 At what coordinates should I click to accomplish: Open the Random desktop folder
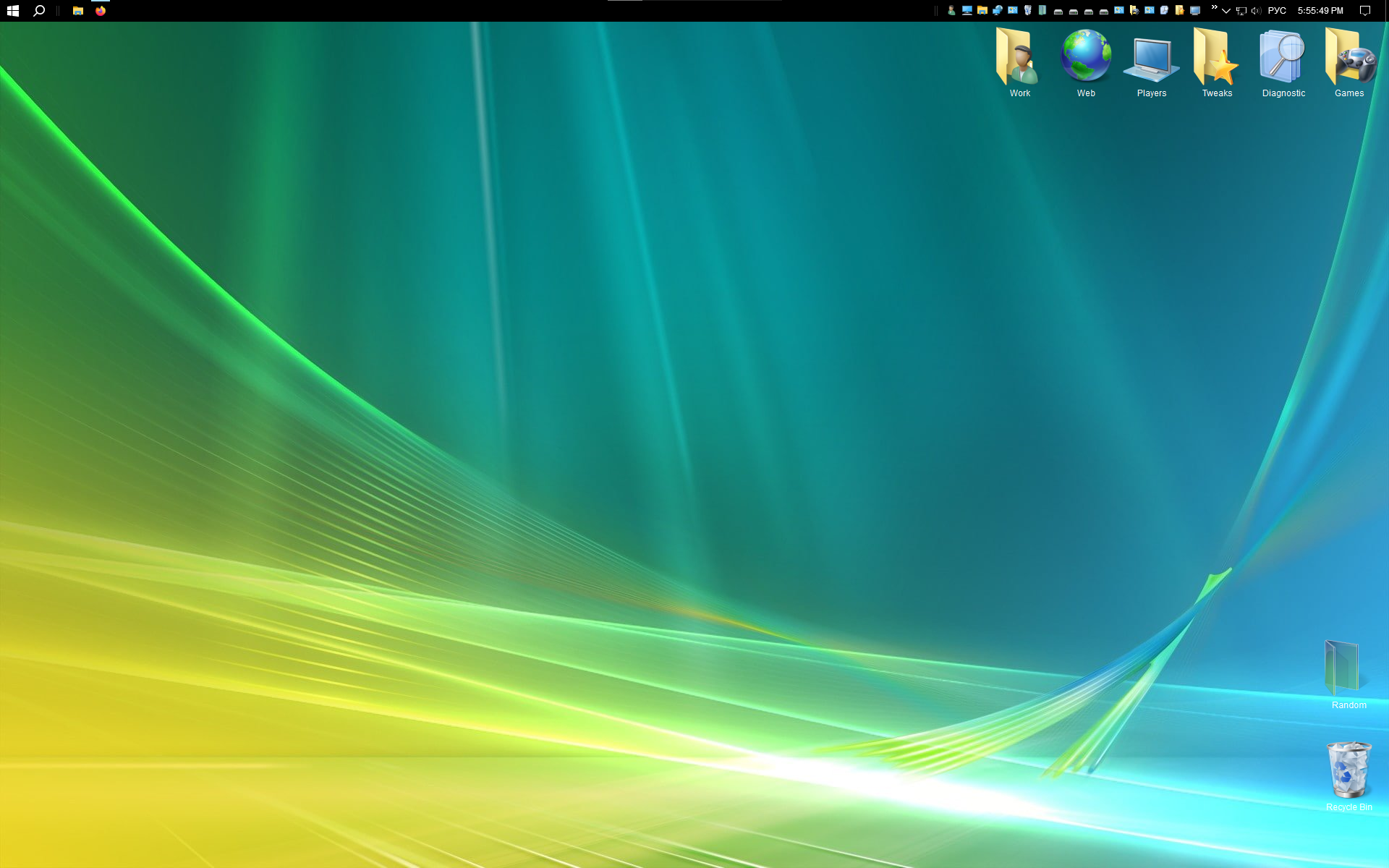[1343, 668]
